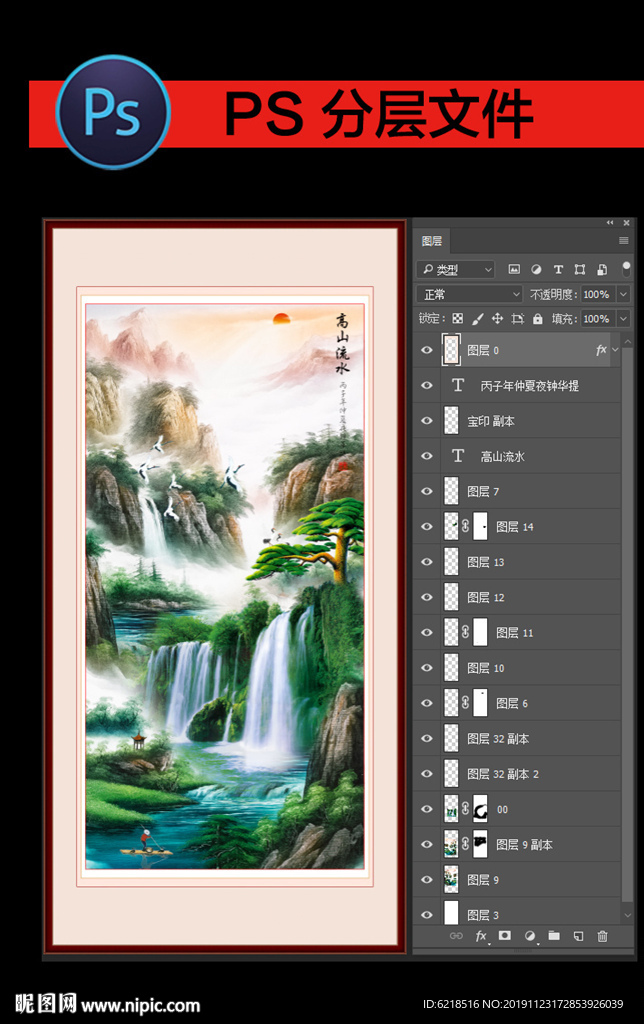The image size is (644, 1024).
Task: Create new fill or adjustment layer icon
Action: pos(530,936)
